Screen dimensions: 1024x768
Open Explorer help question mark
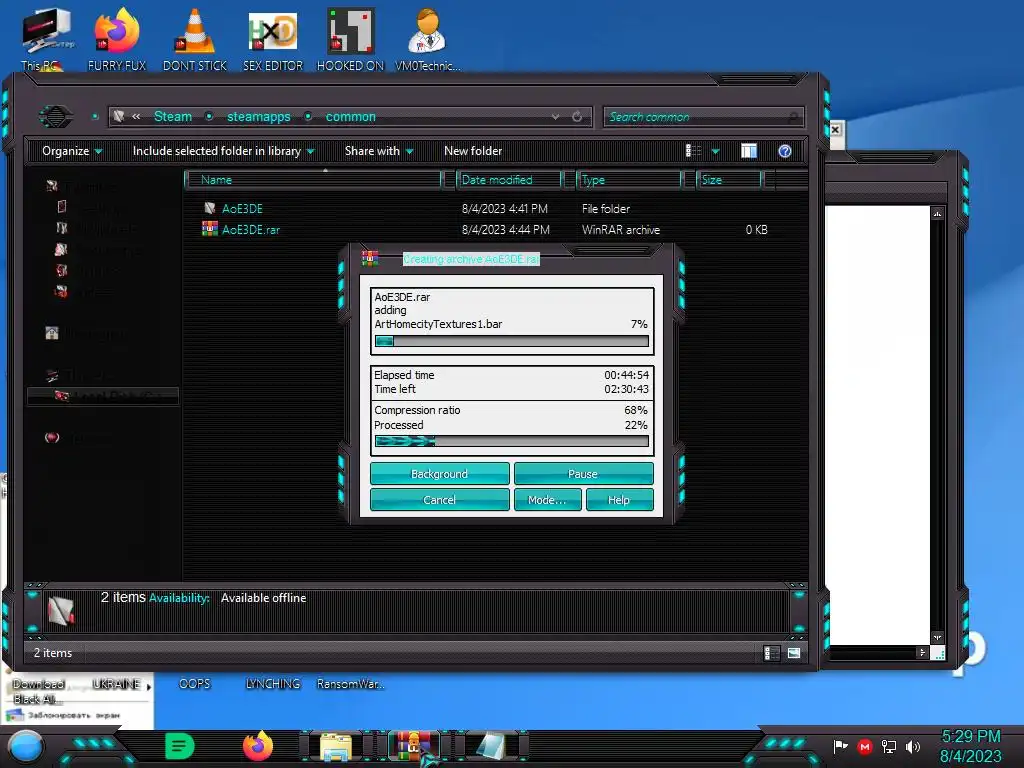[785, 151]
